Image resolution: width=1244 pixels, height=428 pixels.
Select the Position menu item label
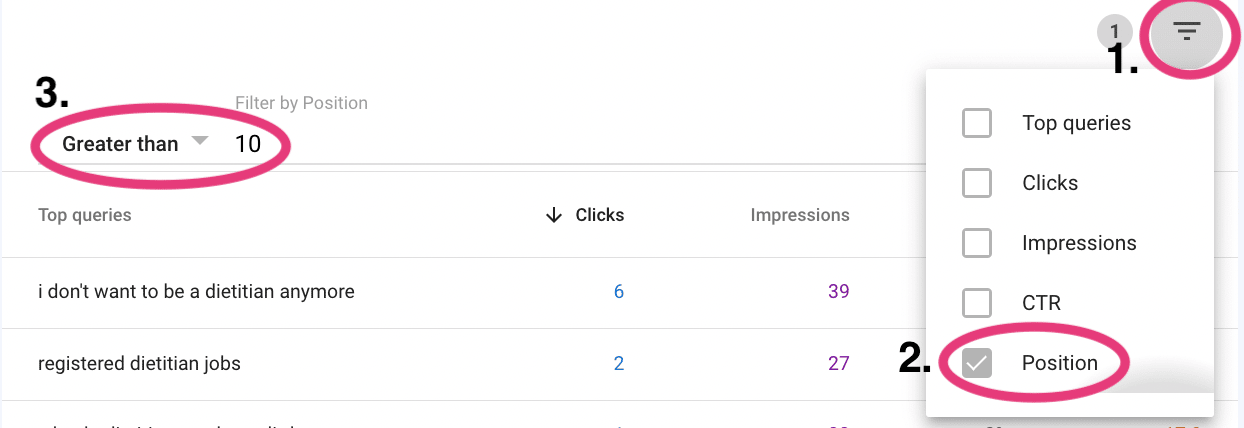(1060, 363)
